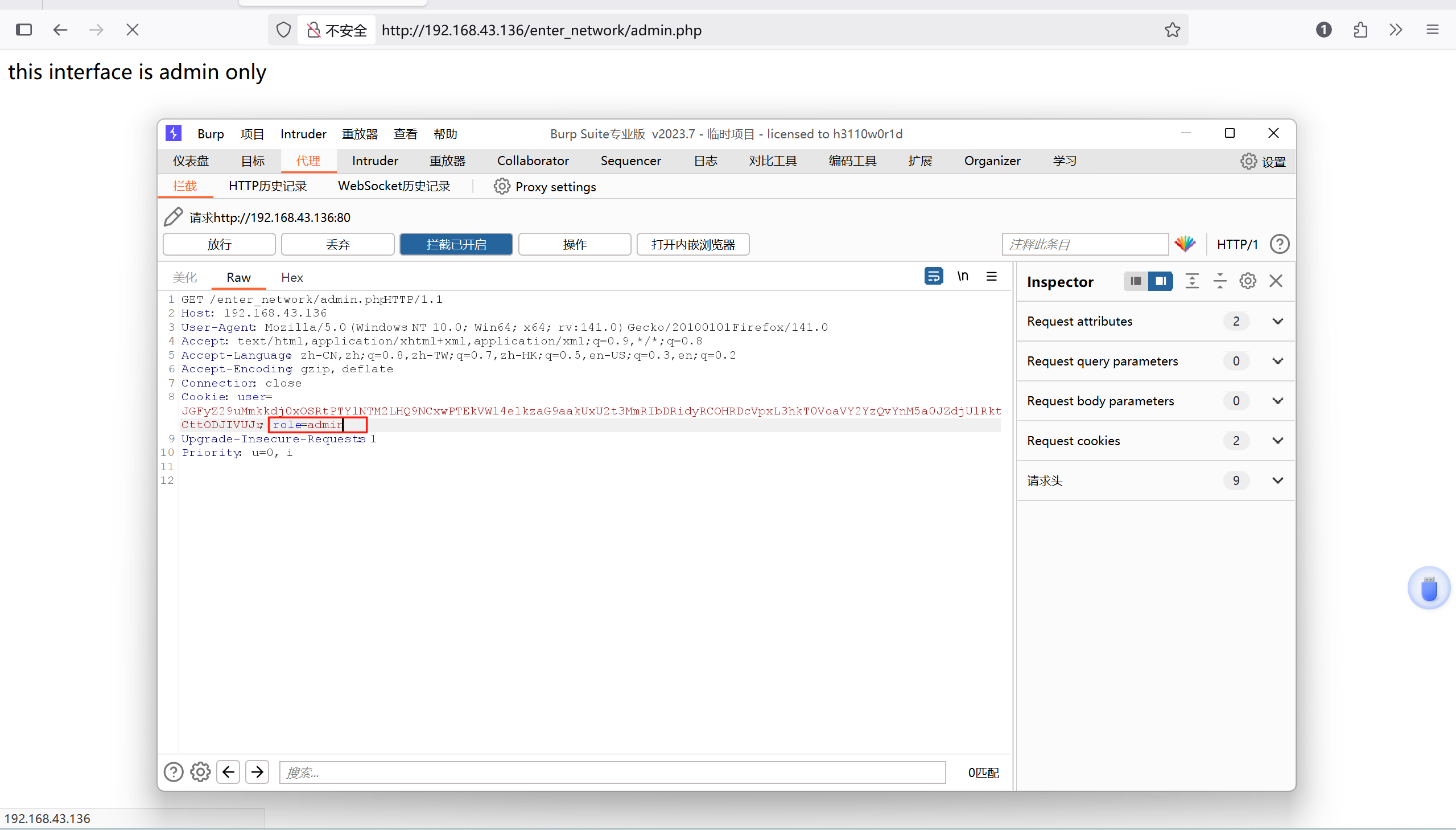Click the circled 1 extension icon

point(1324,30)
